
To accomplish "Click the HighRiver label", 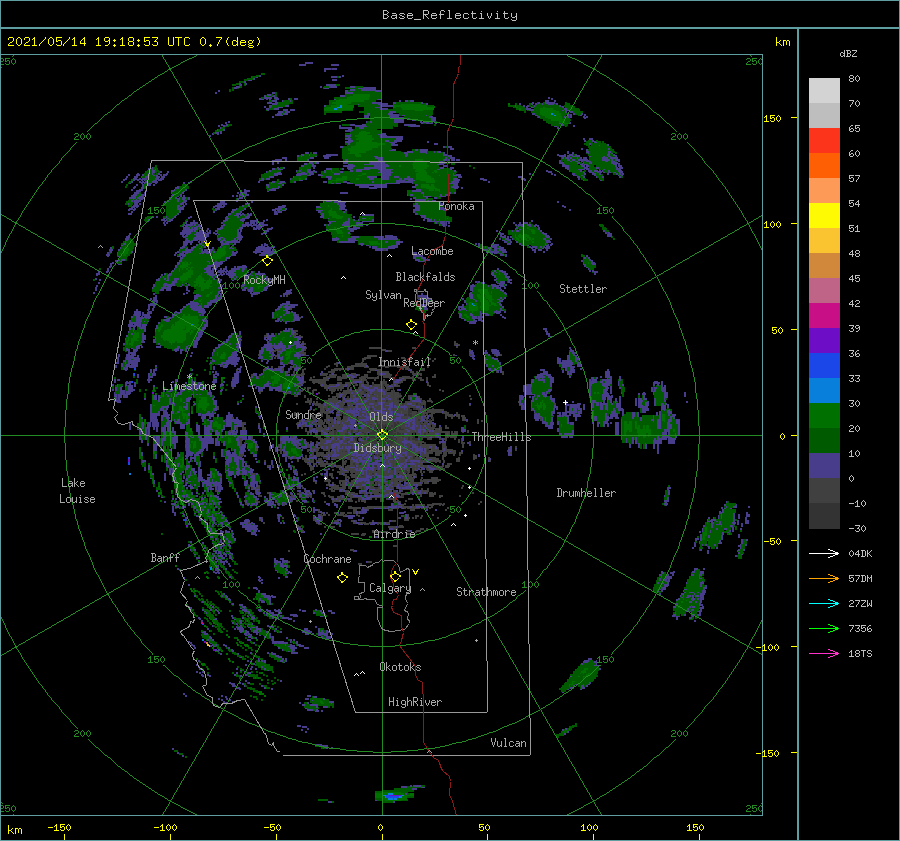I will [415, 702].
